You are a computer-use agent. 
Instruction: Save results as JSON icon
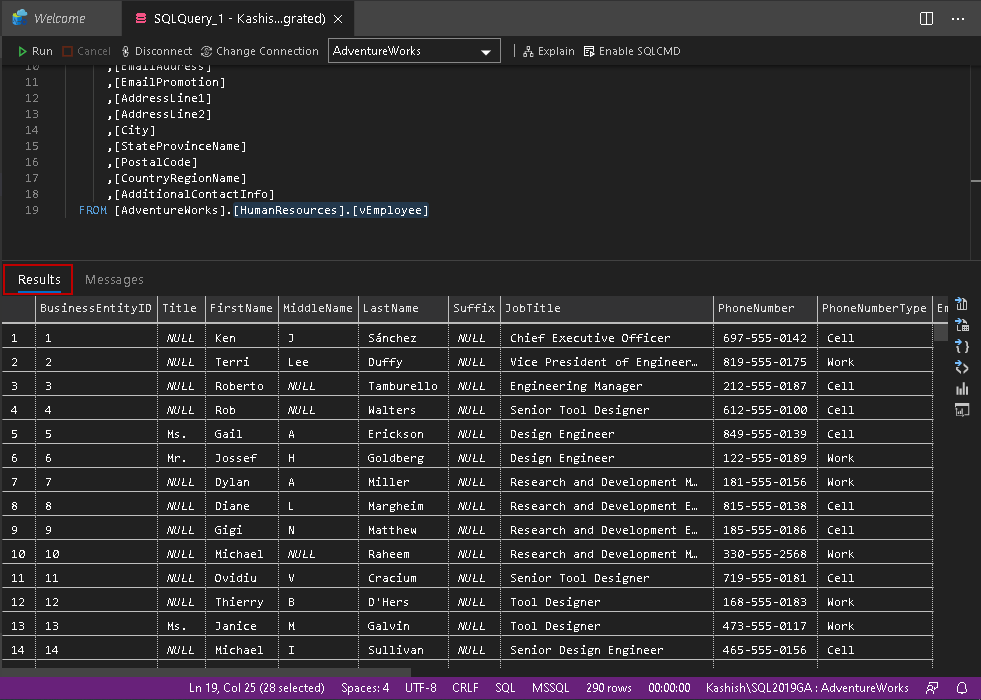[962, 346]
